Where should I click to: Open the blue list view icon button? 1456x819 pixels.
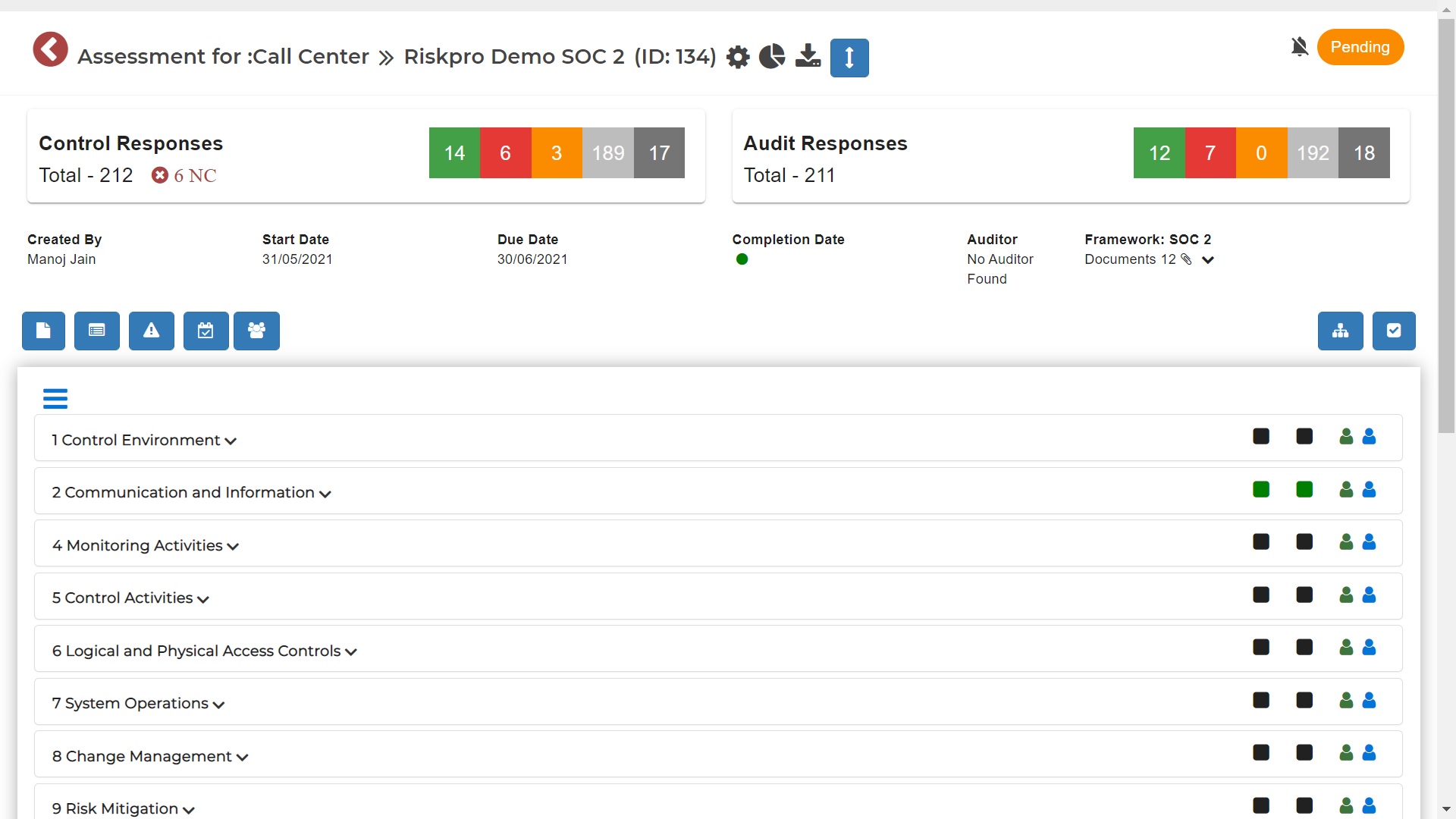97,331
